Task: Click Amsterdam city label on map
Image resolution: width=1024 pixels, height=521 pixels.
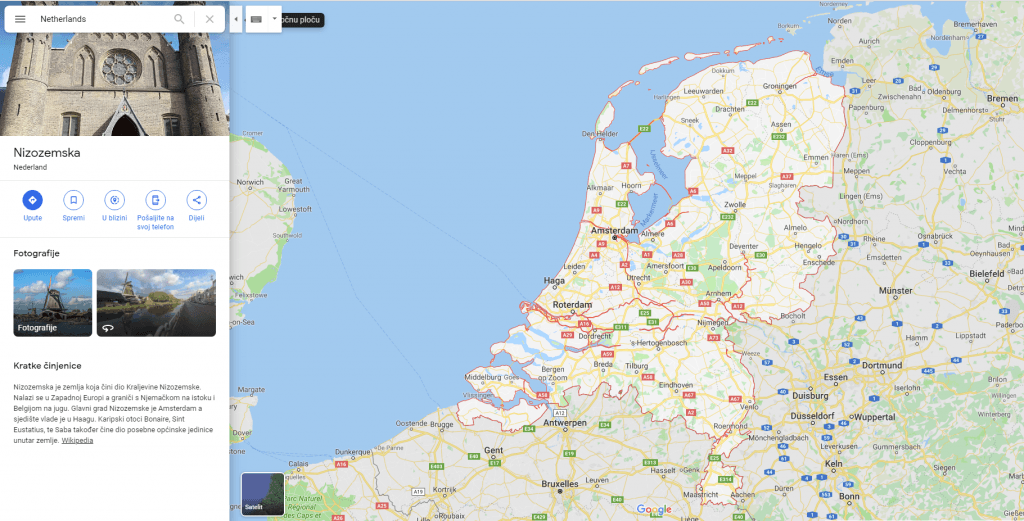Action: click(x=614, y=230)
